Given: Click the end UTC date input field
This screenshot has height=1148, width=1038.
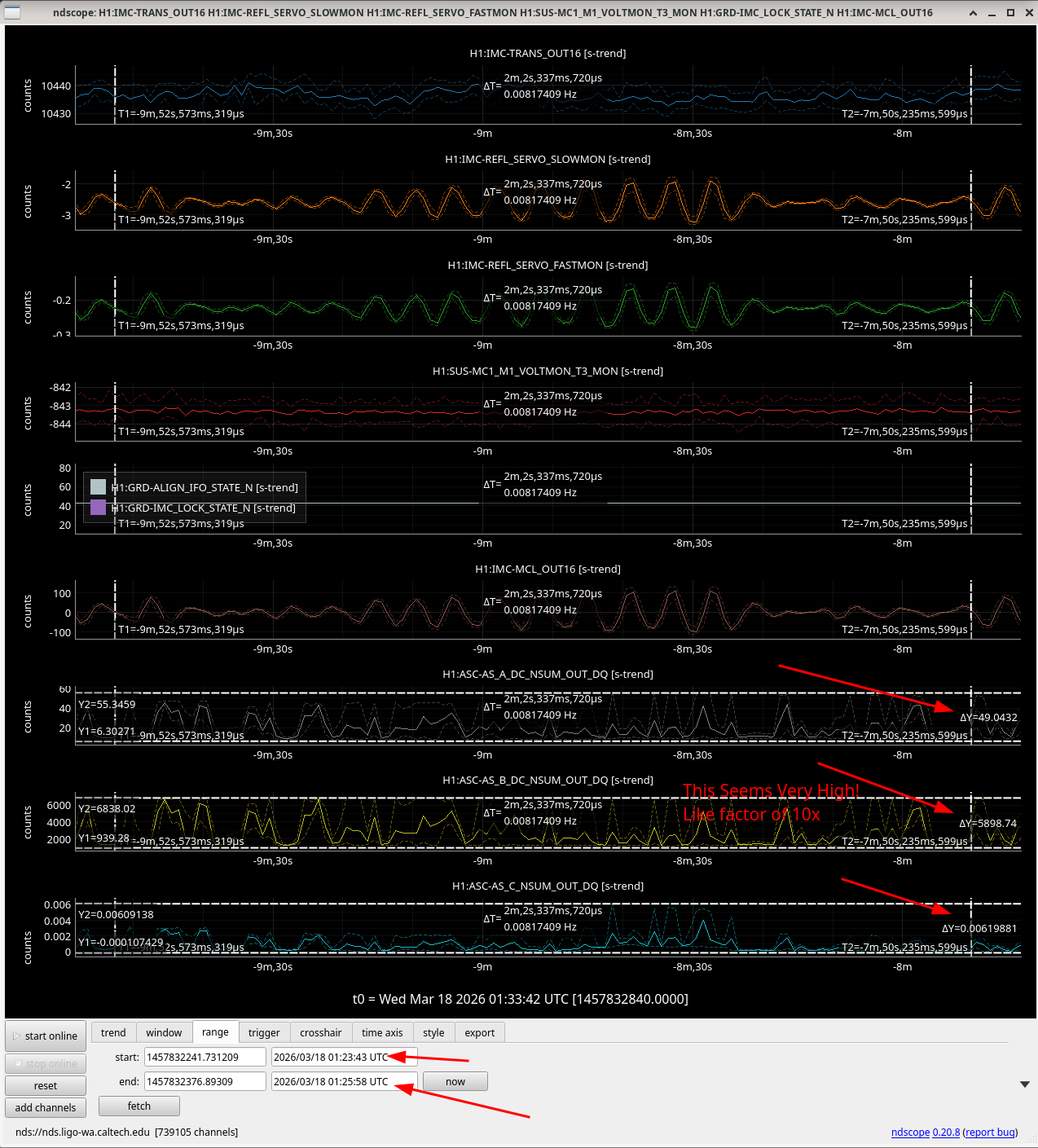Looking at the screenshot, I should click(x=345, y=1081).
